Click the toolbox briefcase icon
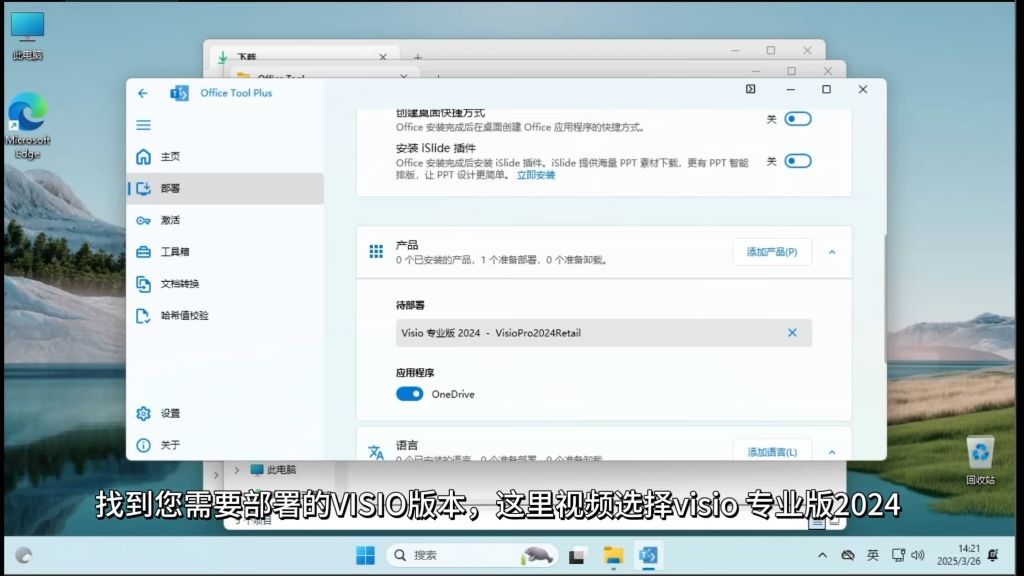 click(144, 251)
